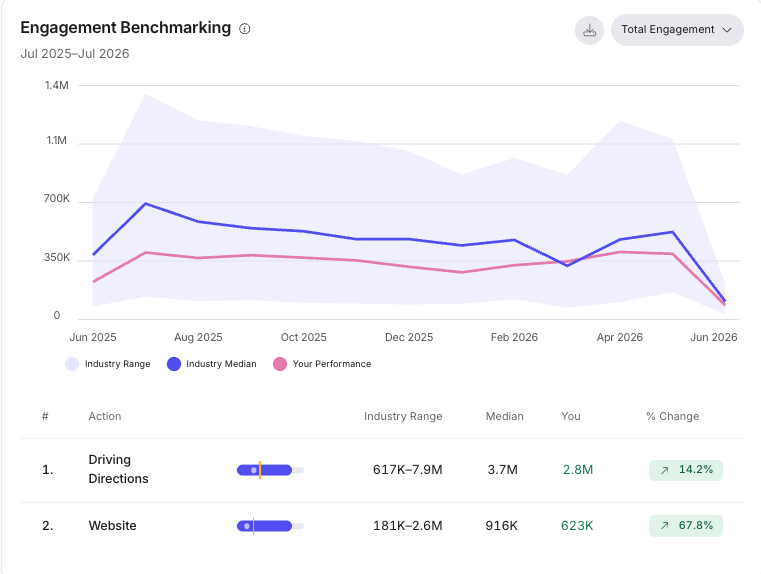The width and height of the screenshot is (761, 574).
Task: Click the Your Performance pink legend swatch
Action: tap(280, 364)
